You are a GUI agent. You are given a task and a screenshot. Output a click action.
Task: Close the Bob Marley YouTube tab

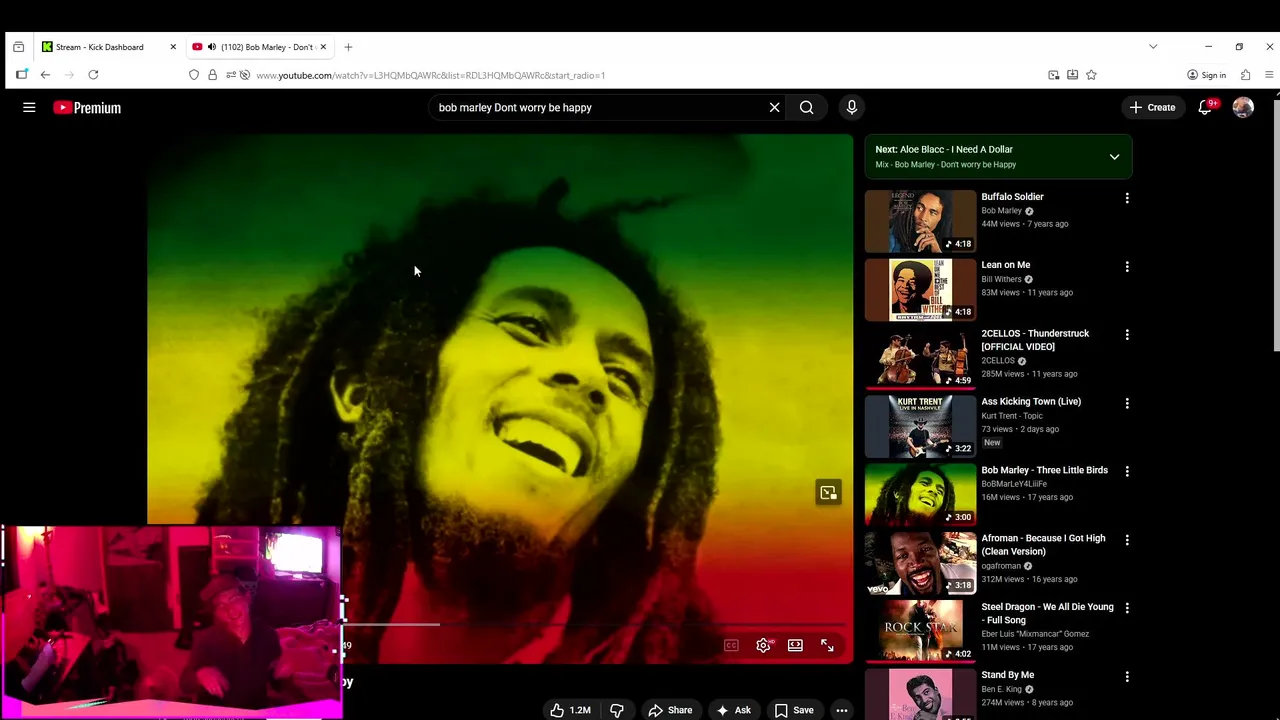(322, 47)
